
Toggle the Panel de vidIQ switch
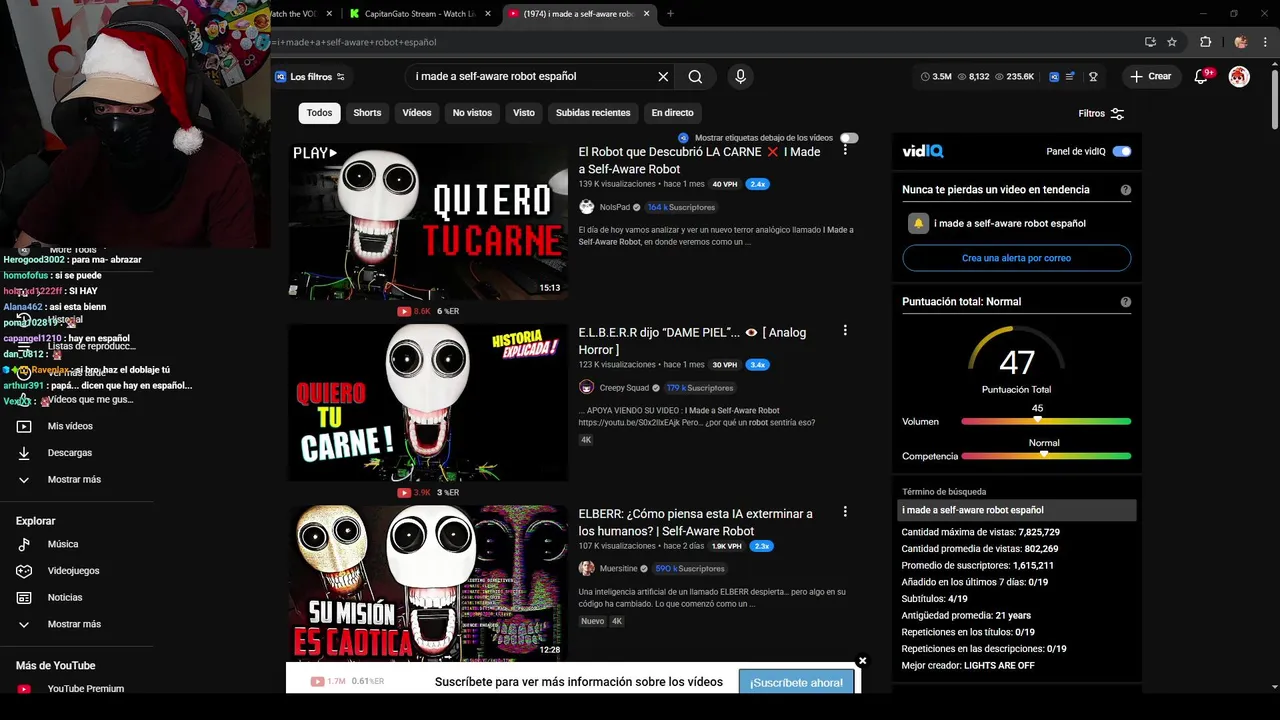click(1122, 152)
